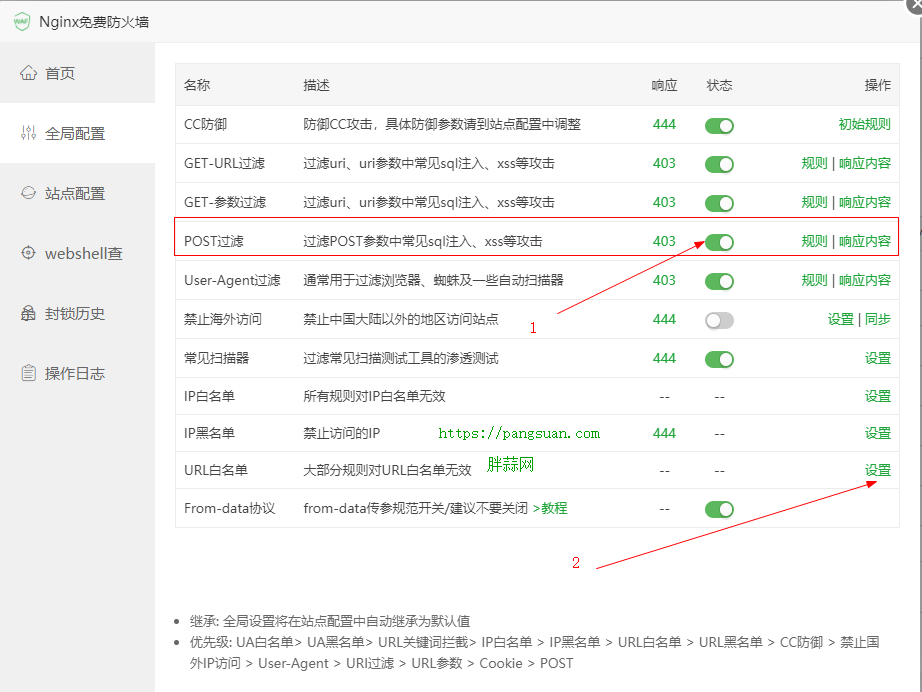Open 设置 for URL白名单

(x=877, y=470)
